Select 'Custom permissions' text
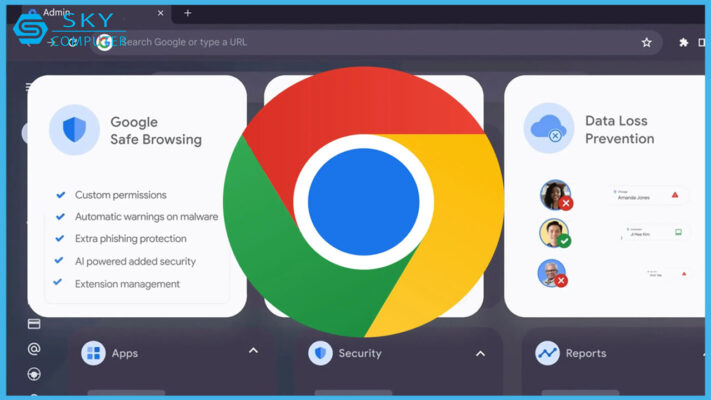 (121, 195)
